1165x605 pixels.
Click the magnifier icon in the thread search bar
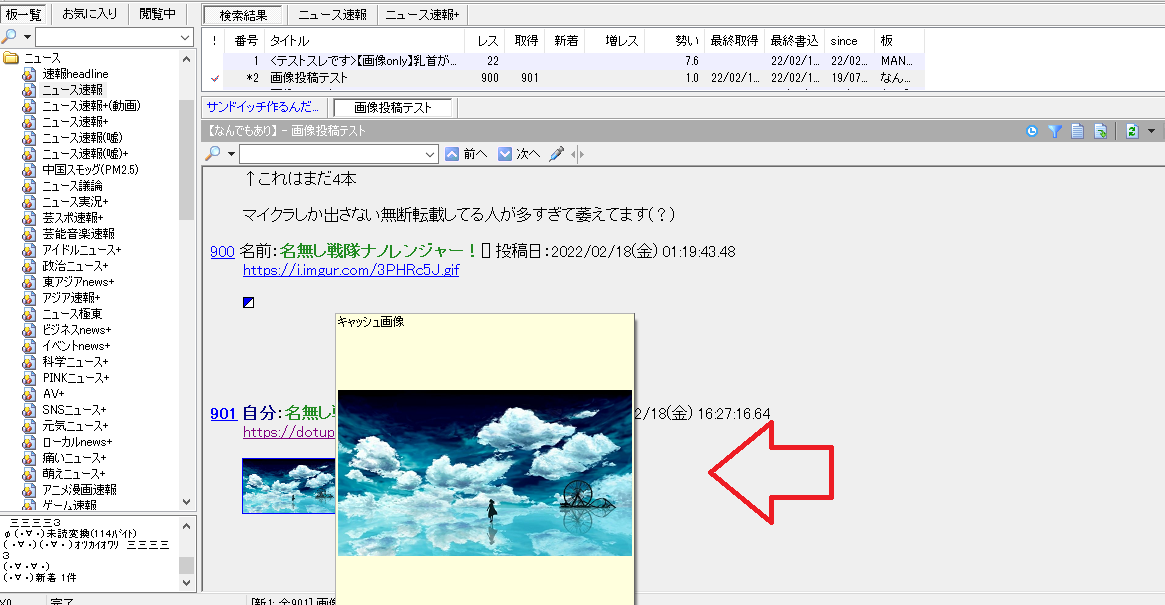coord(212,154)
